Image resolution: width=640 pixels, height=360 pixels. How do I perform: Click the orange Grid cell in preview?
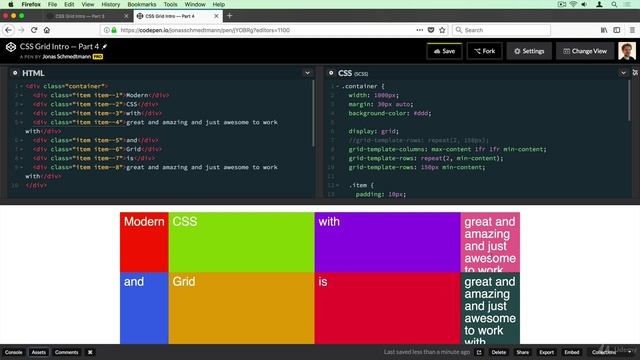[241, 308]
